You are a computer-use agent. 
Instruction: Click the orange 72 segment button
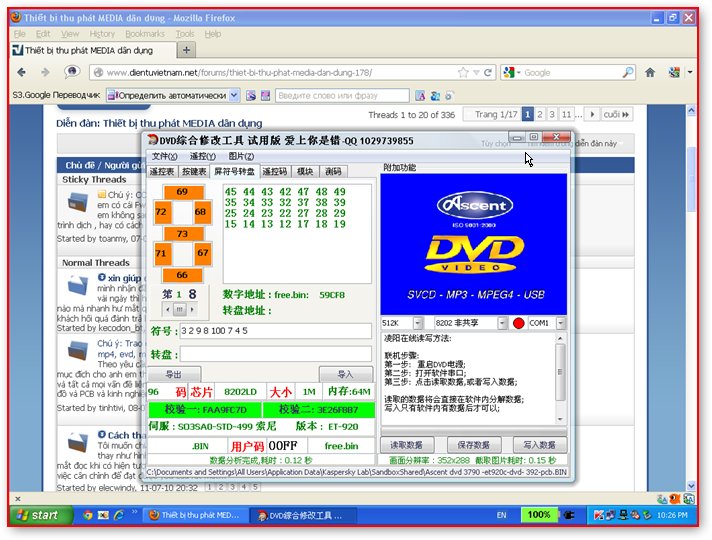162,212
